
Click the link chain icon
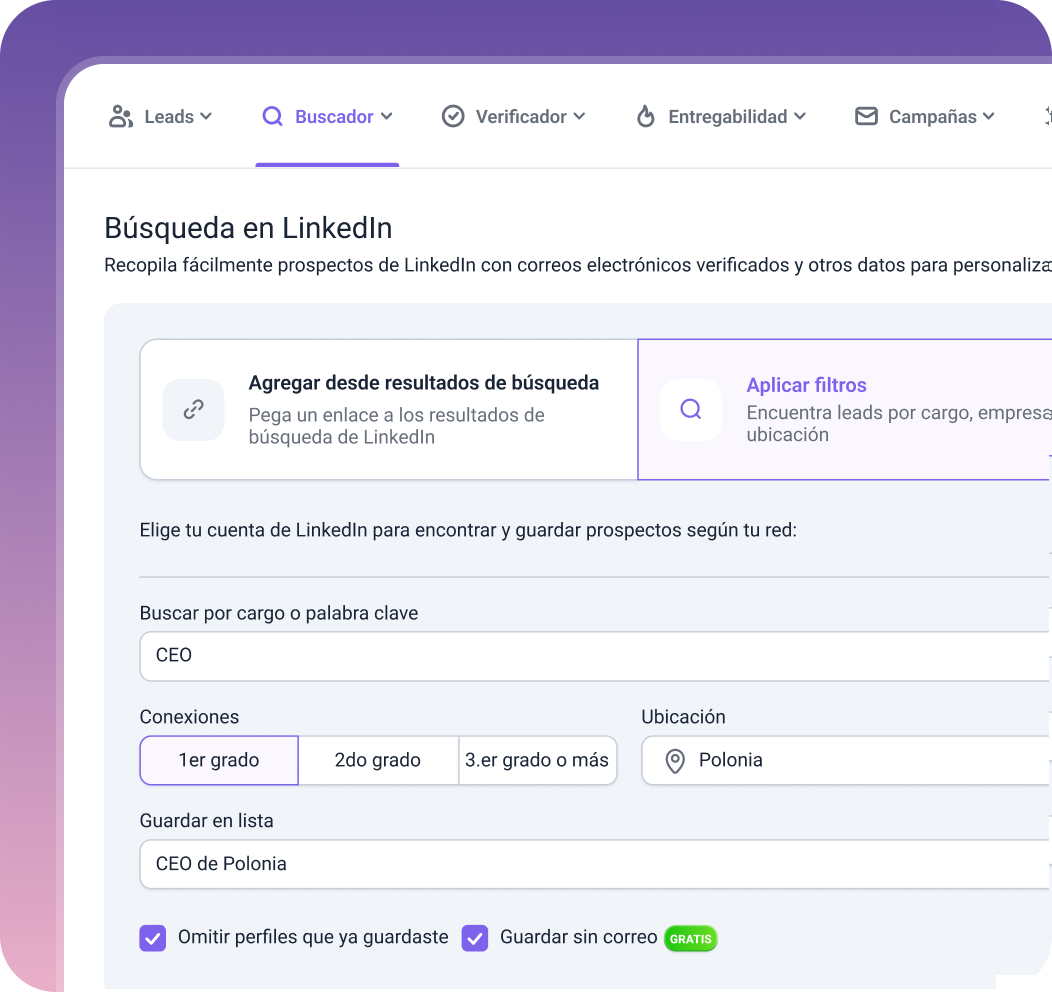193,409
